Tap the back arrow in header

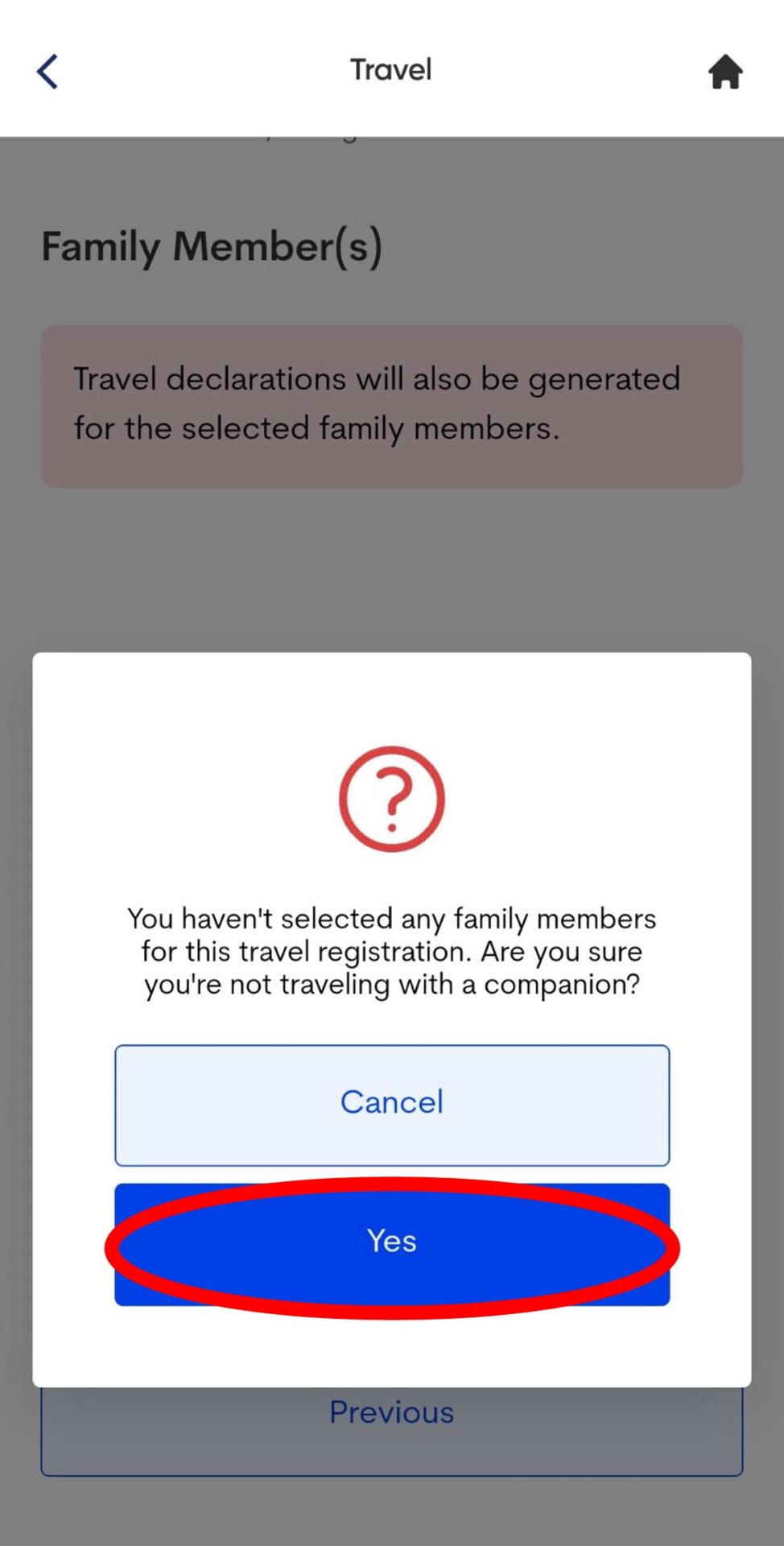(x=47, y=71)
